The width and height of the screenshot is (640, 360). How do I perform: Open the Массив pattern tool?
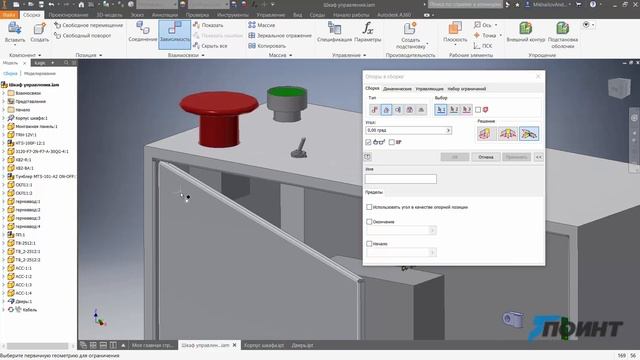262,25
